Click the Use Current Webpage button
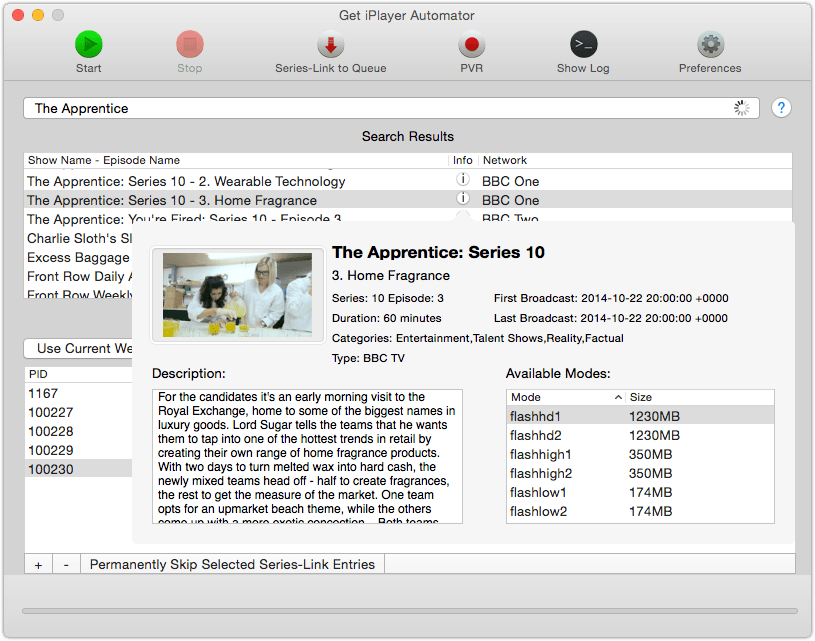 pyautogui.click(x=78, y=348)
